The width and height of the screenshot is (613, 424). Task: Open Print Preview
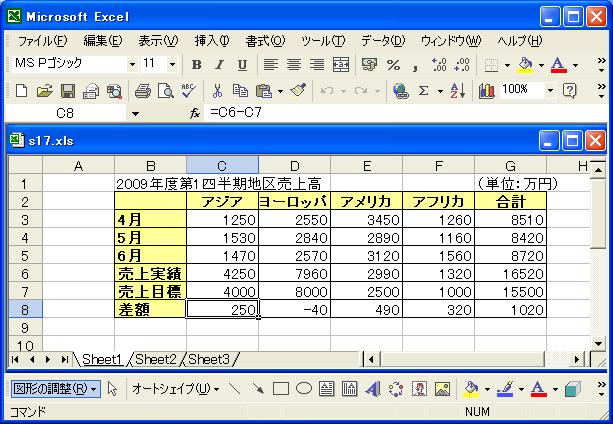(x=166, y=91)
